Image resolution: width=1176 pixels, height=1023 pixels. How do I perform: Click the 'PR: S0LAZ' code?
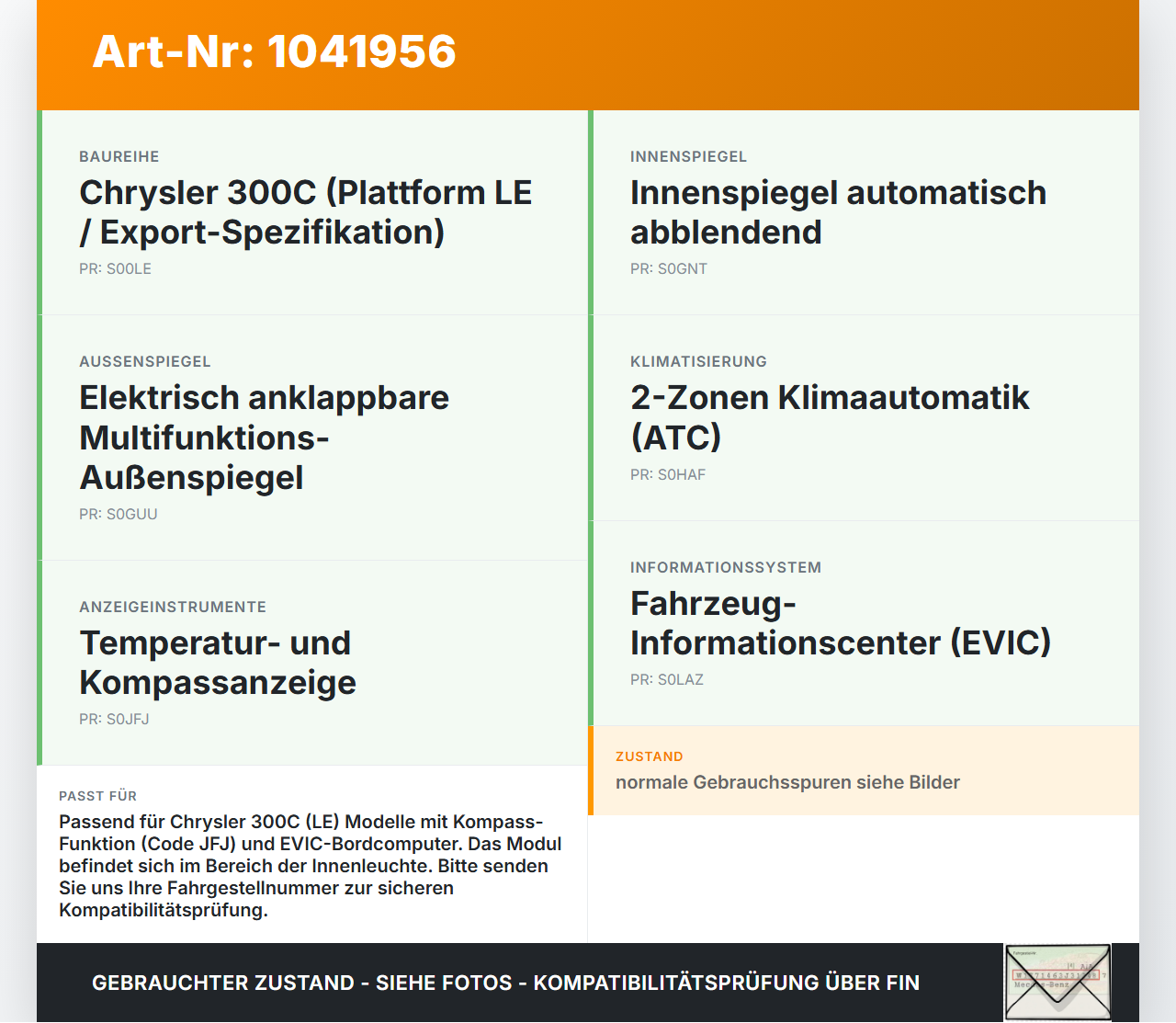point(667,680)
